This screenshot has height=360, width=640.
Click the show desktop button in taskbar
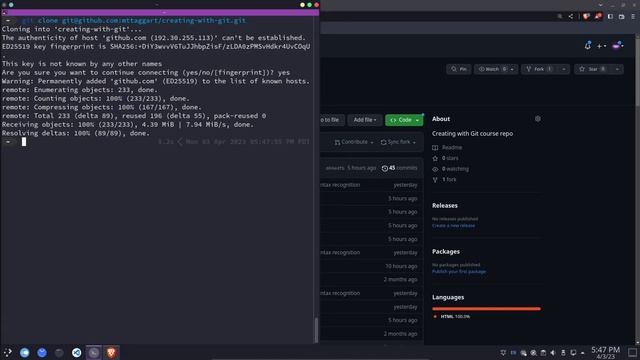632,353
